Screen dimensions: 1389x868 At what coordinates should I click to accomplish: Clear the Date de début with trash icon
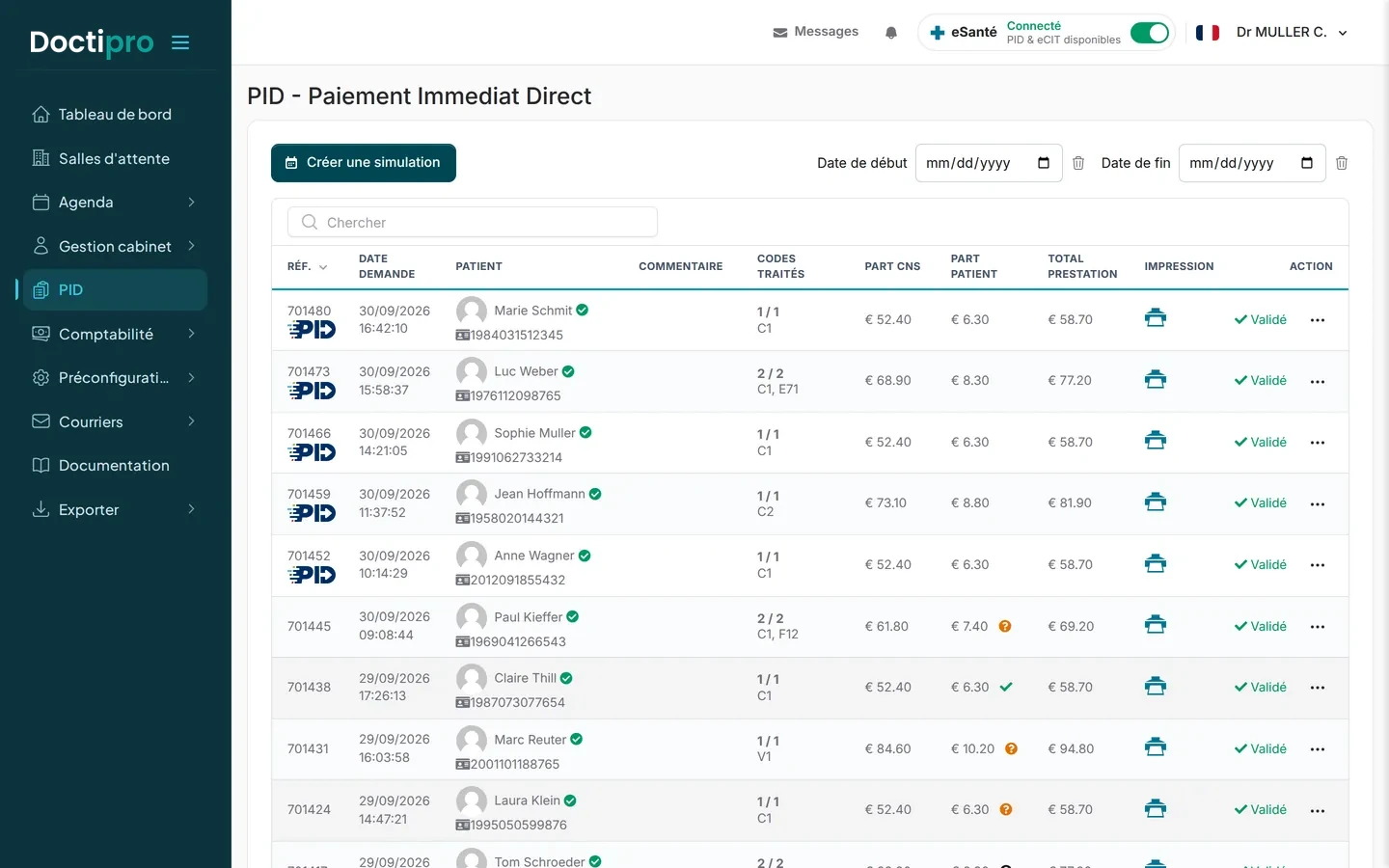click(x=1078, y=164)
